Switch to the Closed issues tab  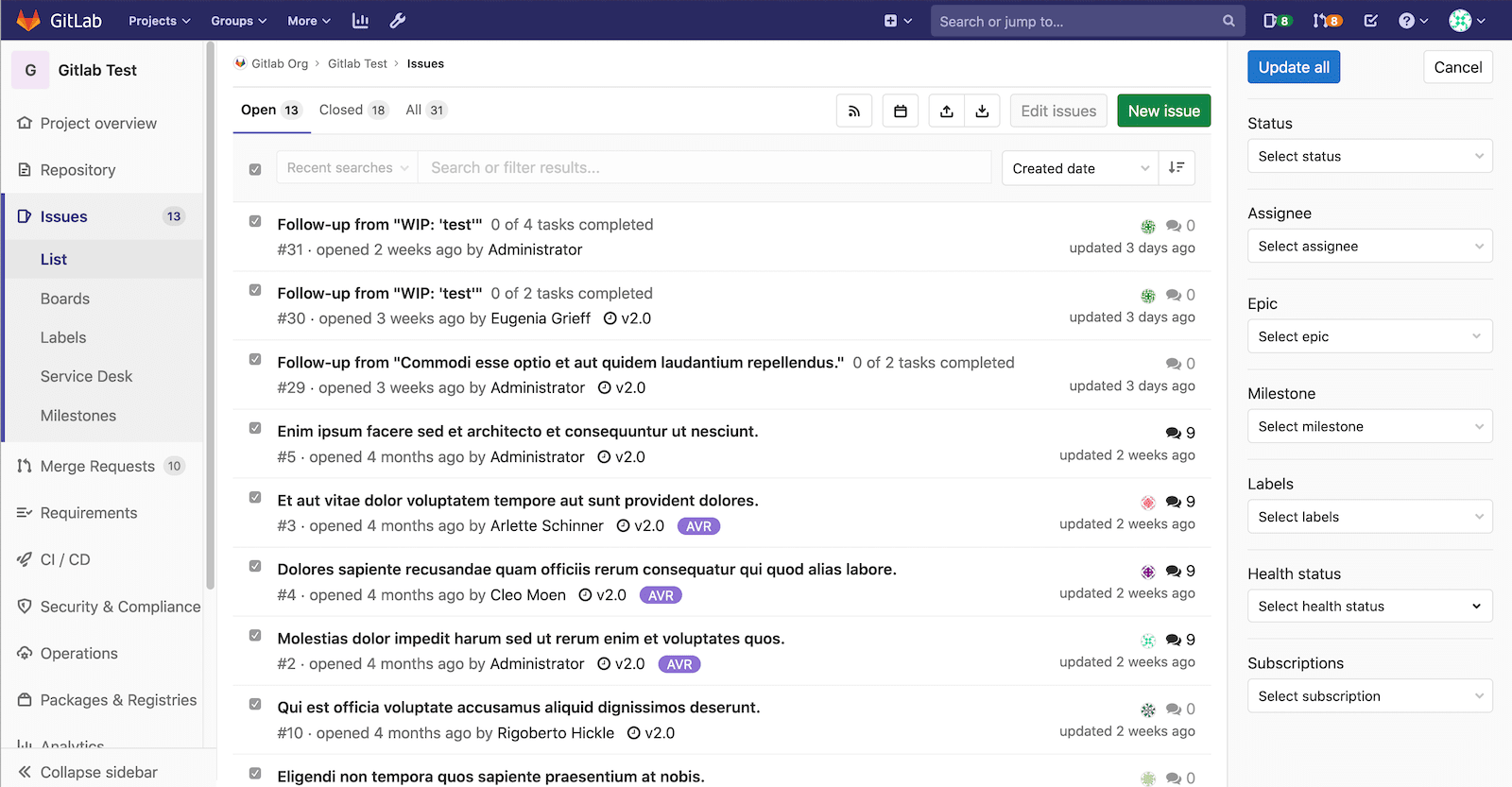[352, 111]
